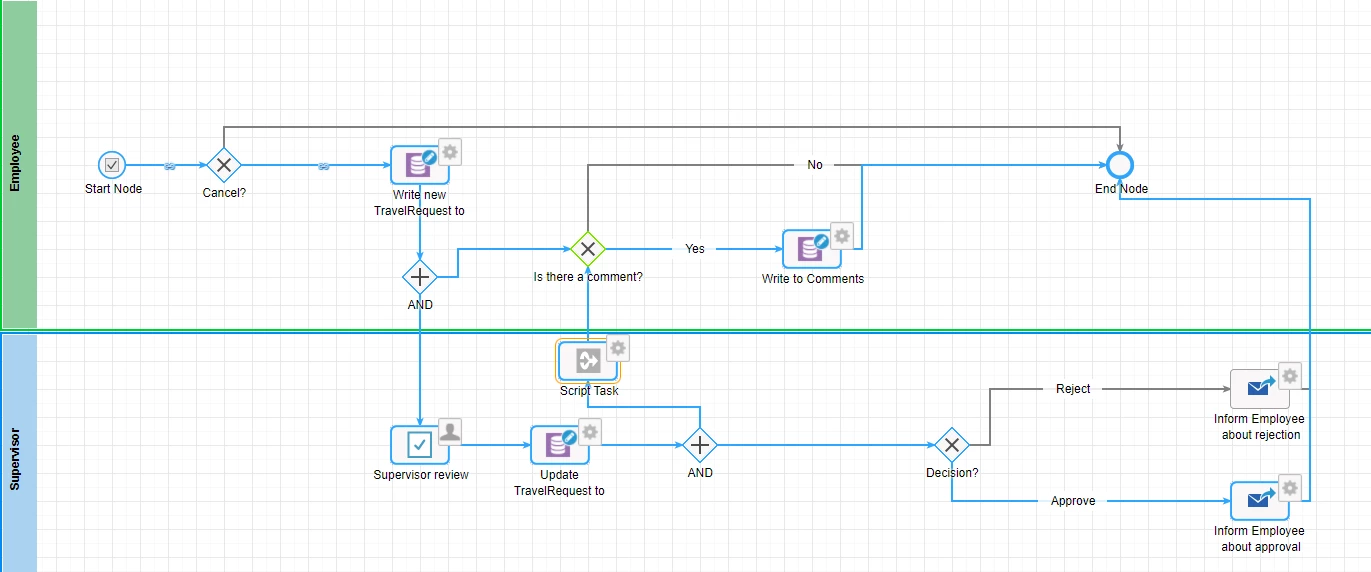Select the Supervisor swimlane header

(19, 453)
